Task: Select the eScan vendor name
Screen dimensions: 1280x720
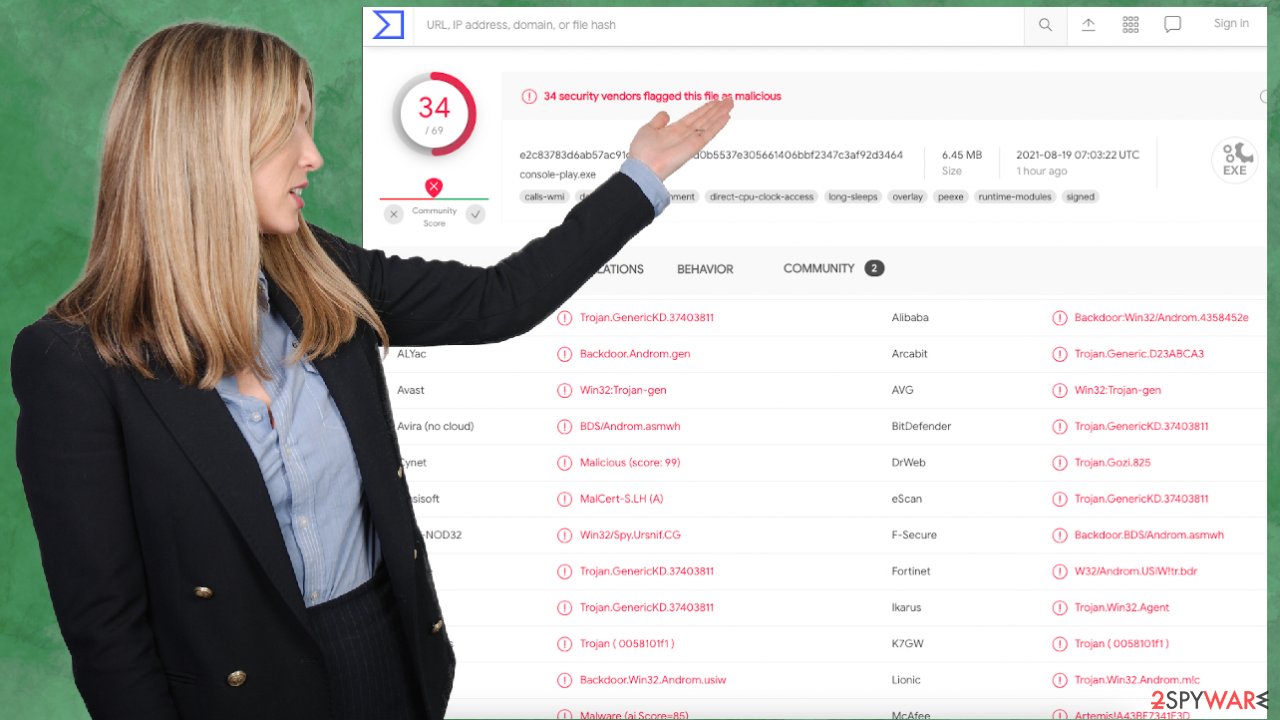Action: [907, 499]
